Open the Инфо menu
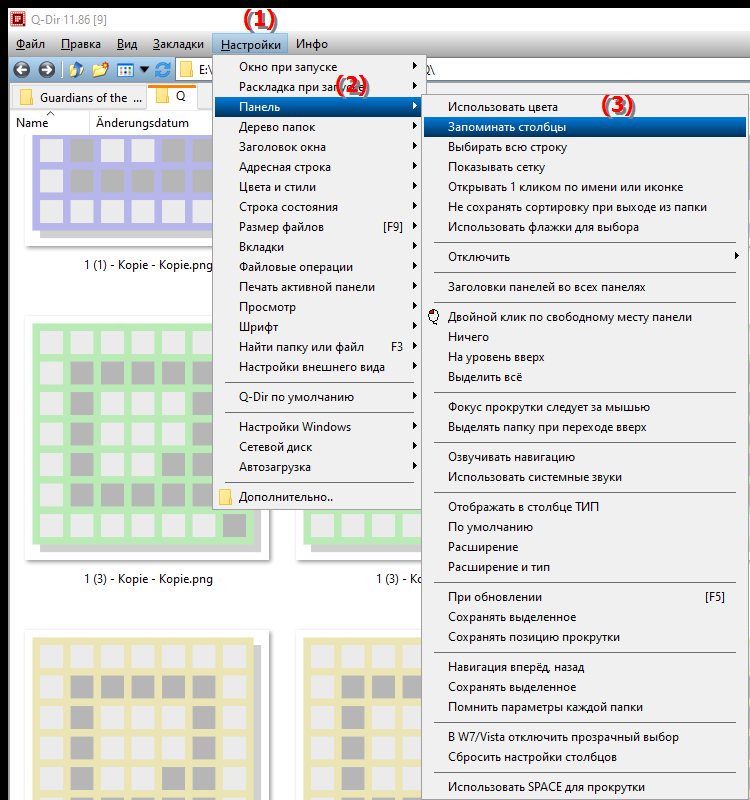The height and width of the screenshot is (800, 750). (312, 44)
